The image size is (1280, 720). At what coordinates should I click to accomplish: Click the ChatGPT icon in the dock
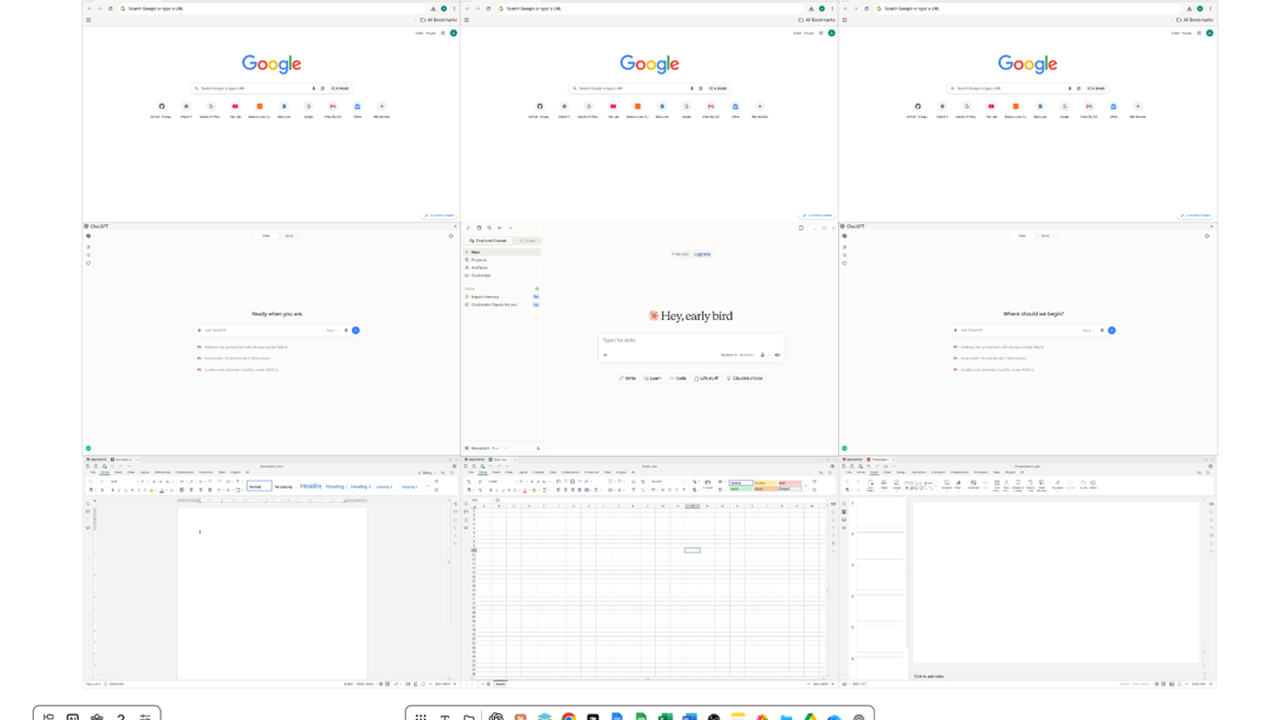(496, 716)
